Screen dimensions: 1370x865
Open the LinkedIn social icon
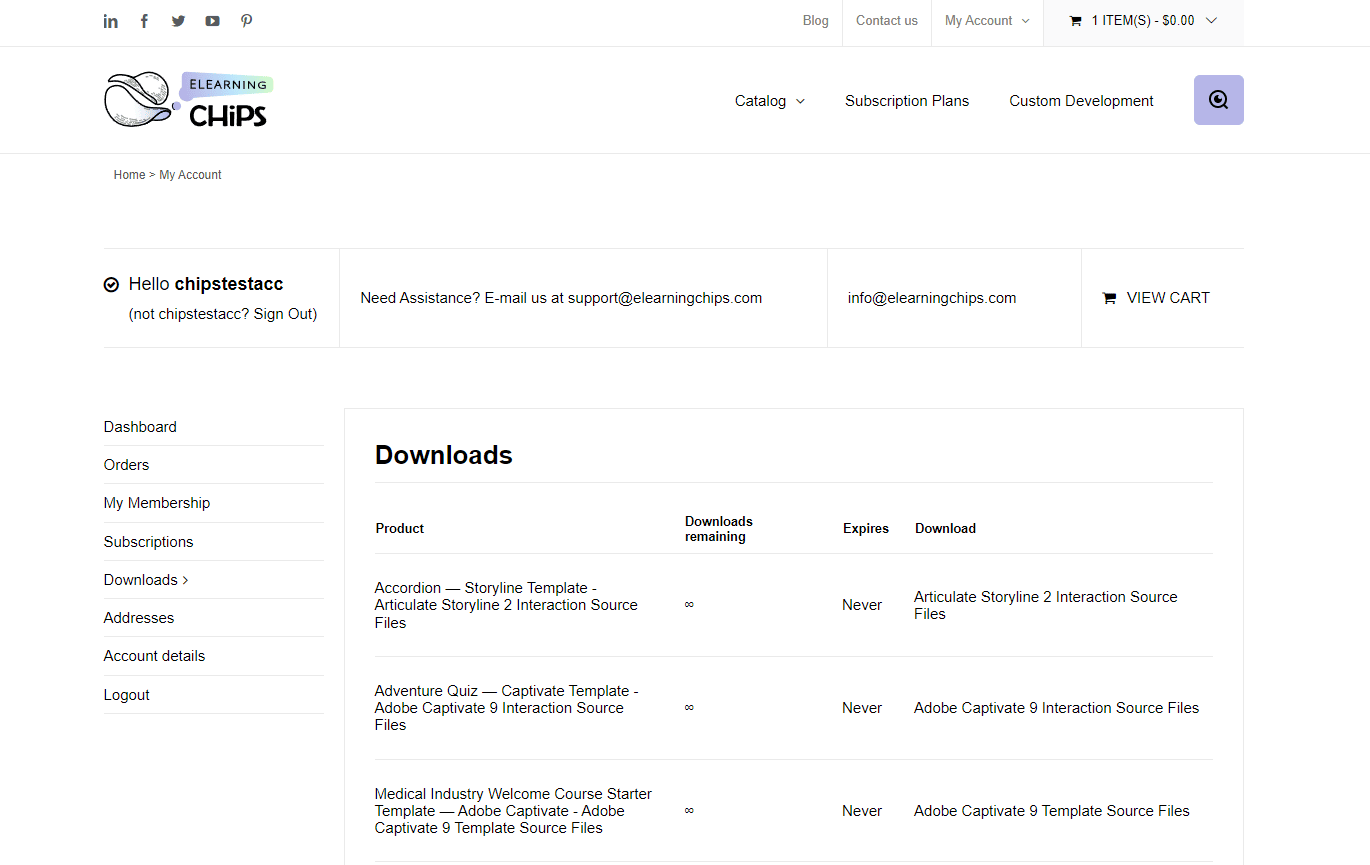(x=111, y=21)
